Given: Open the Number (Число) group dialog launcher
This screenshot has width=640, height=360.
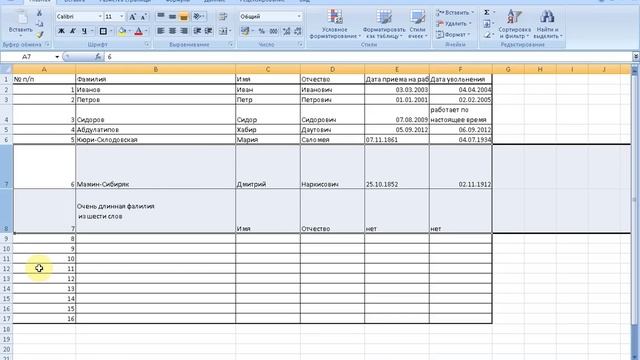Looking at the screenshot, I should coord(301,44).
